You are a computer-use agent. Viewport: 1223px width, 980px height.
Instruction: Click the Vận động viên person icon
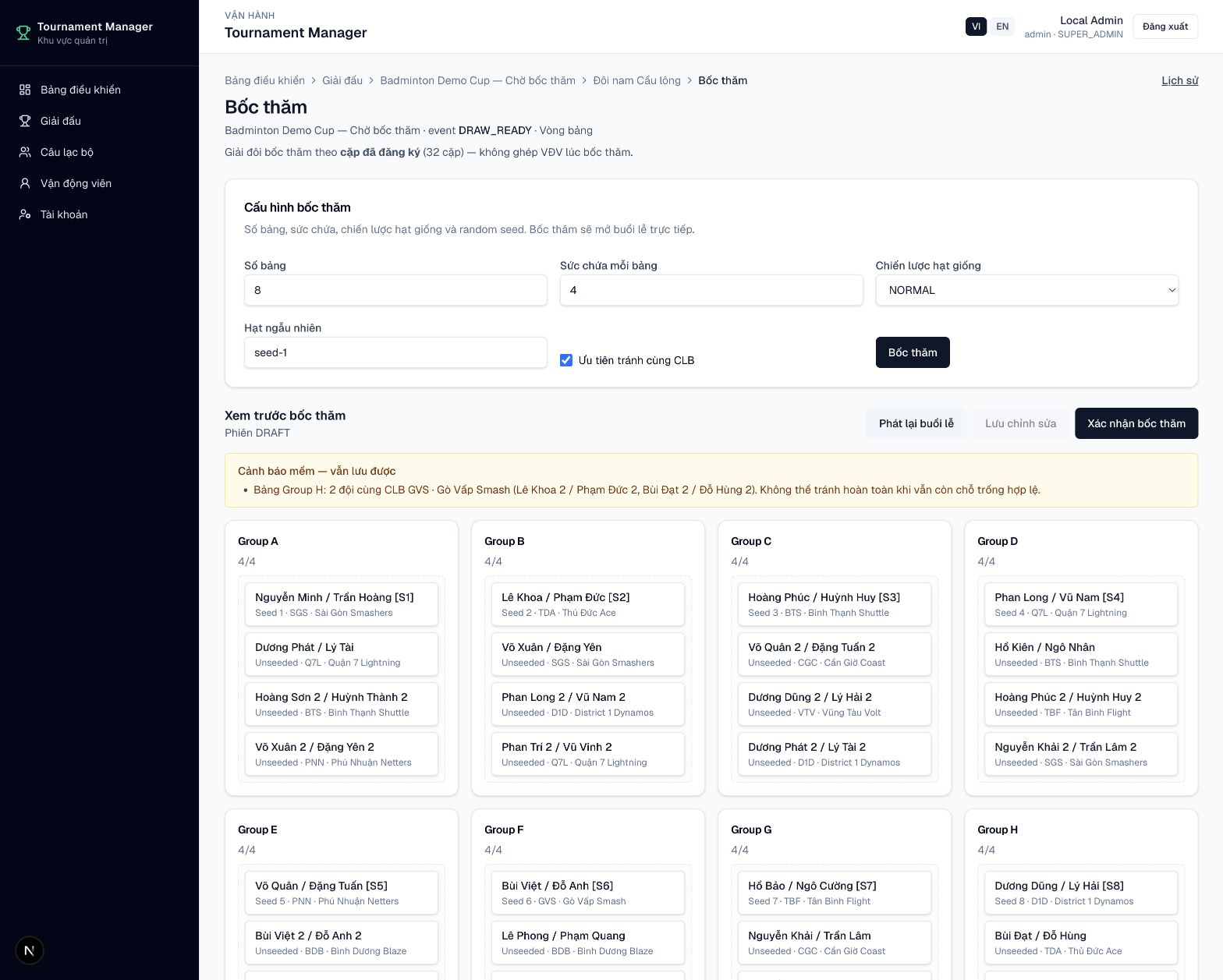tap(25, 183)
